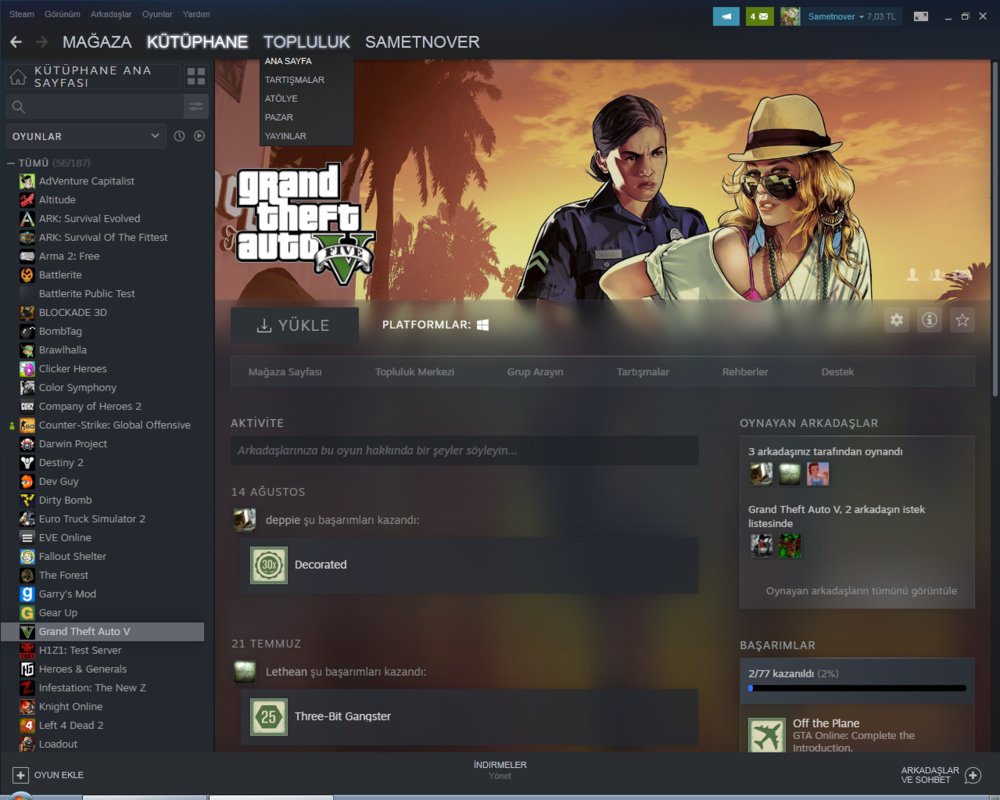Screen dimensions: 1000x800
Task: Click first friend avatar who played
Action: click(x=761, y=474)
